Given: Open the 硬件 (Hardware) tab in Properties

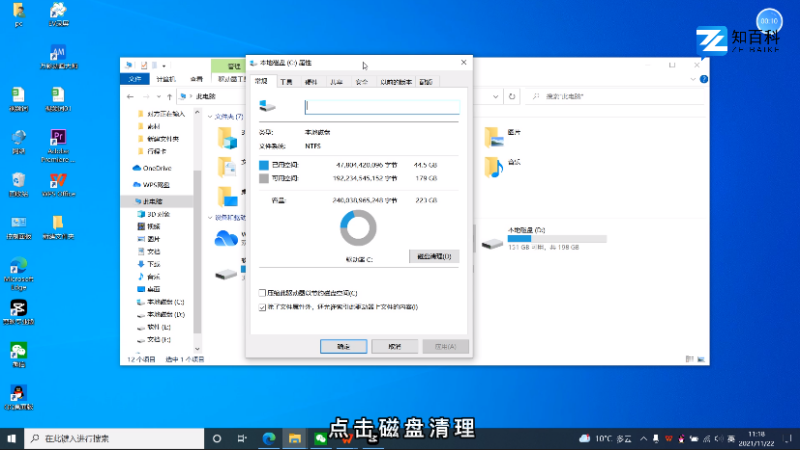Looking at the screenshot, I should click(x=311, y=81).
